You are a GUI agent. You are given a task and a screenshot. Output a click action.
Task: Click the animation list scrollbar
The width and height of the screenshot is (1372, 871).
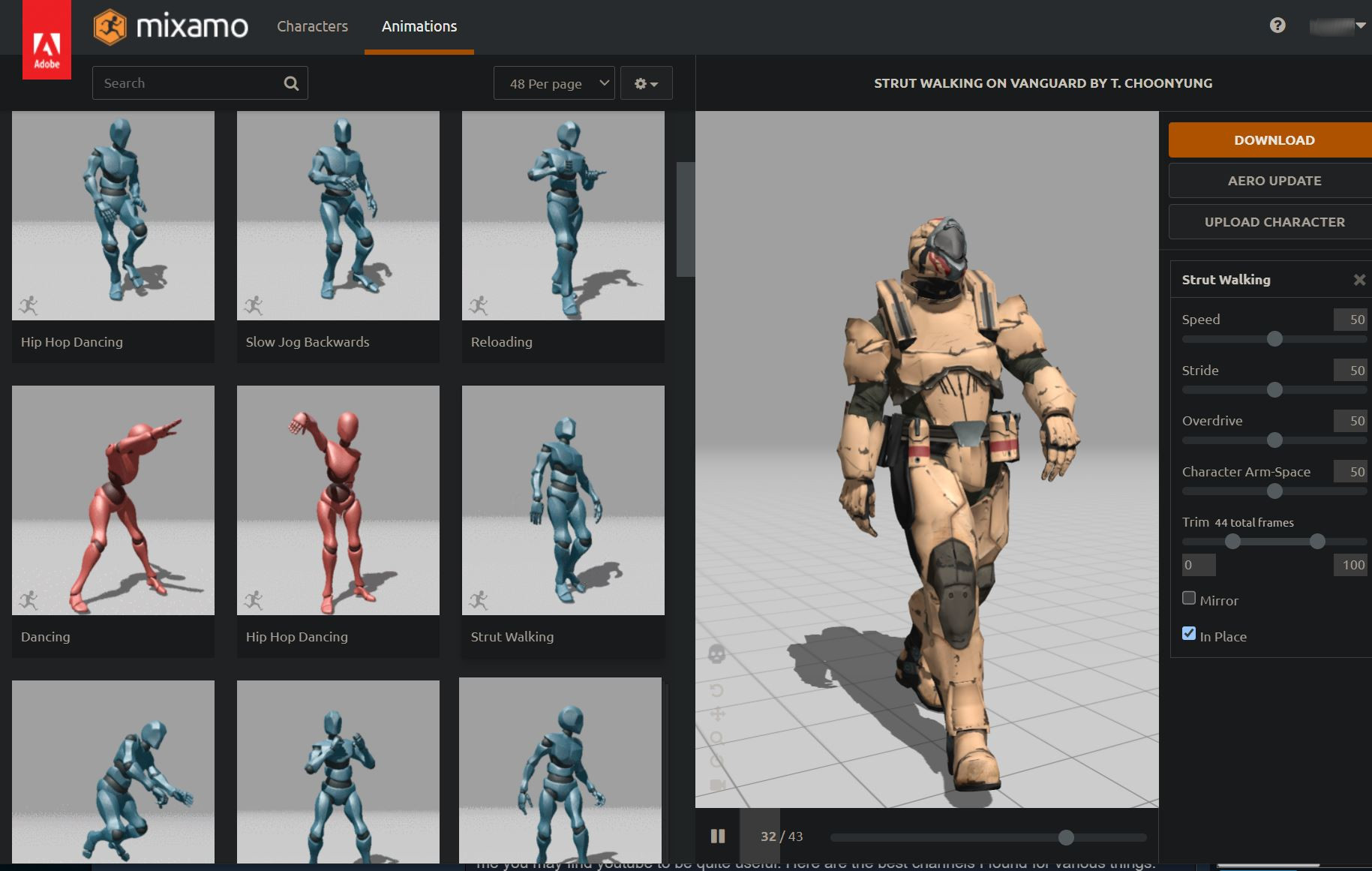685,219
